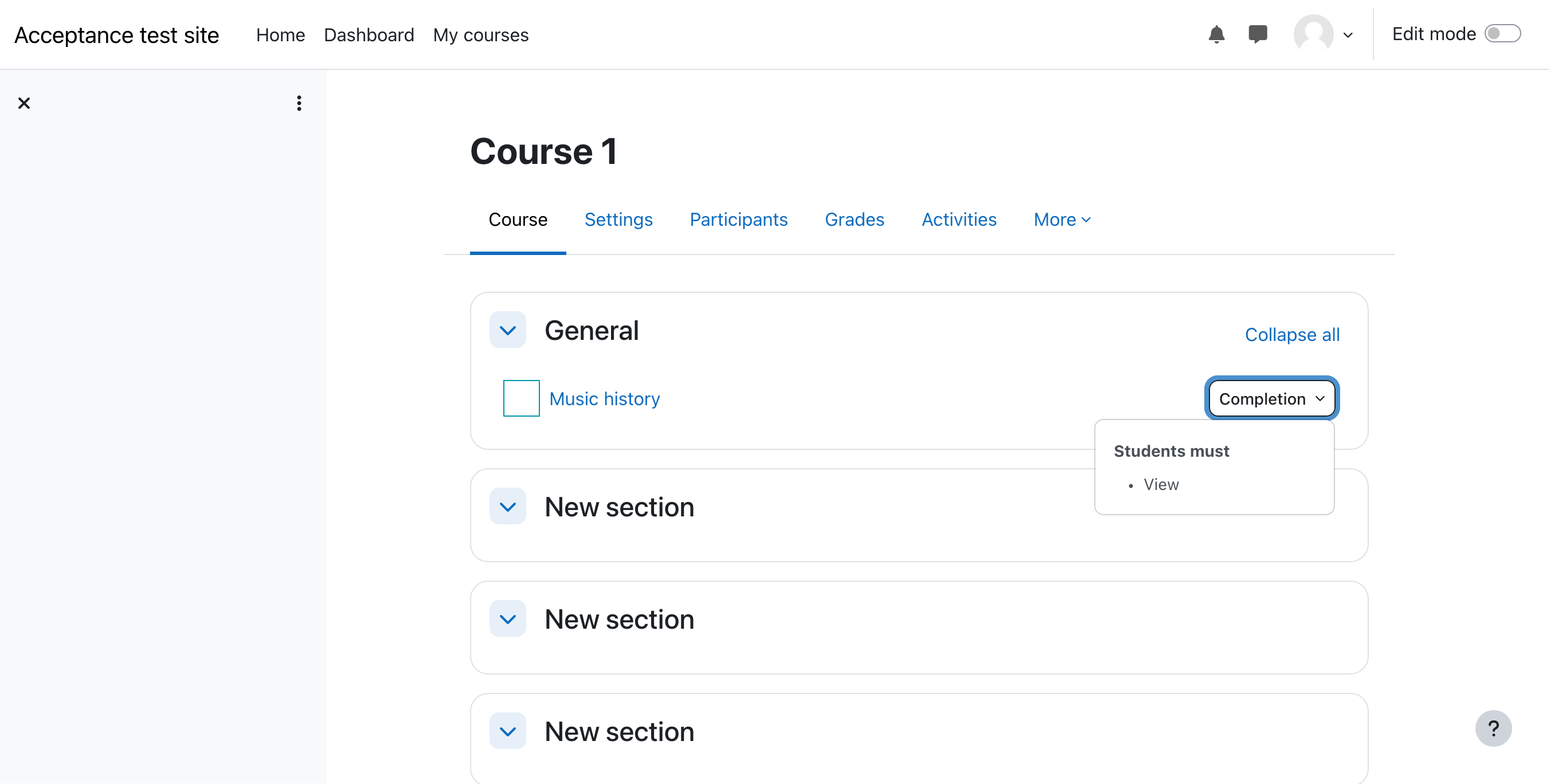Viewport: 1566px width, 784px height.
Task: Collapse the second New section
Action: [508, 619]
